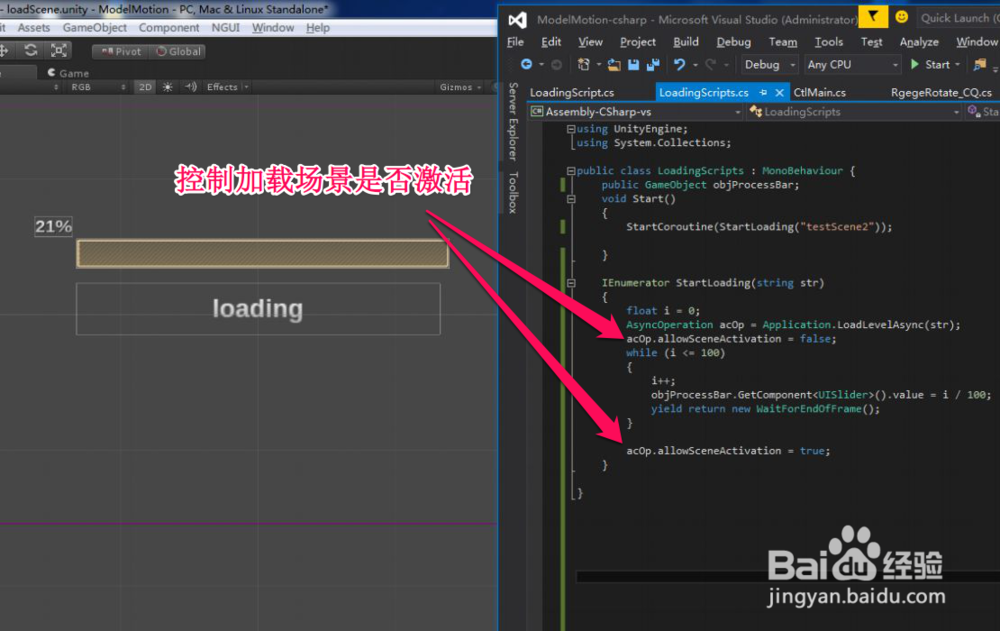Viewport: 1000px width, 631px height.
Task: Click the loading progress bar at 21%
Action: (x=260, y=253)
